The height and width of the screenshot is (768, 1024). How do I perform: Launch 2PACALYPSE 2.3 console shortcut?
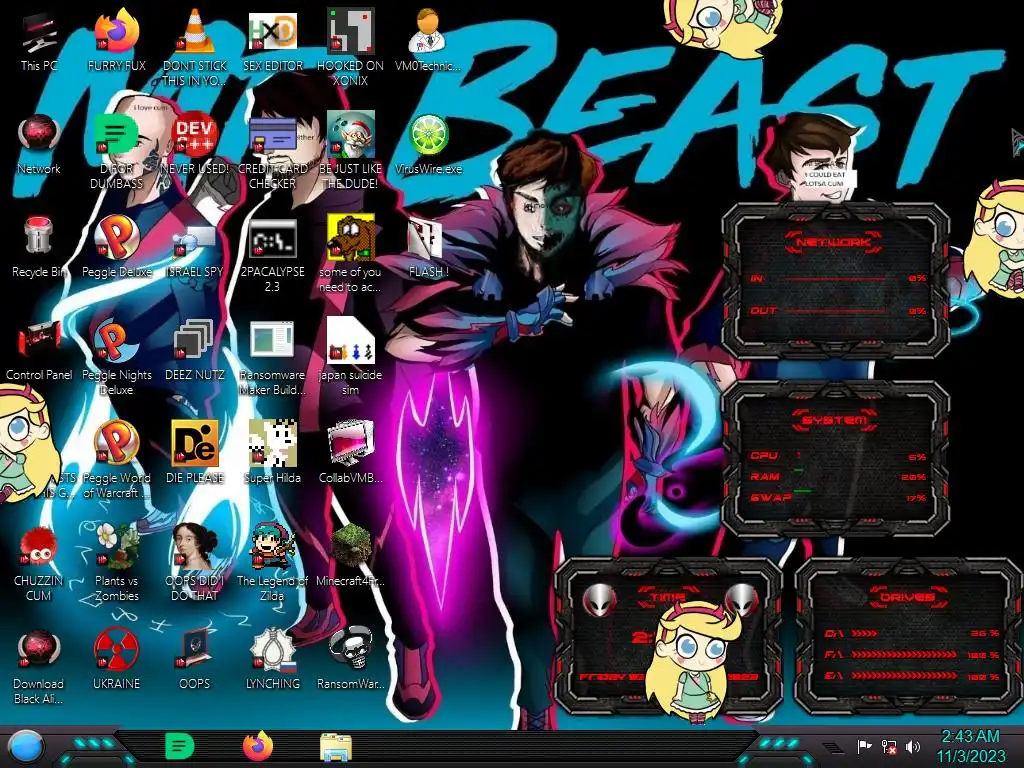272,255
